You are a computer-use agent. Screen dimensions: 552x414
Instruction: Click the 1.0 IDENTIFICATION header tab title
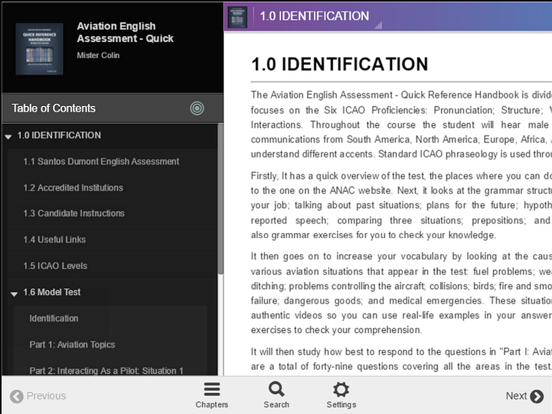pyautogui.click(x=314, y=16)
